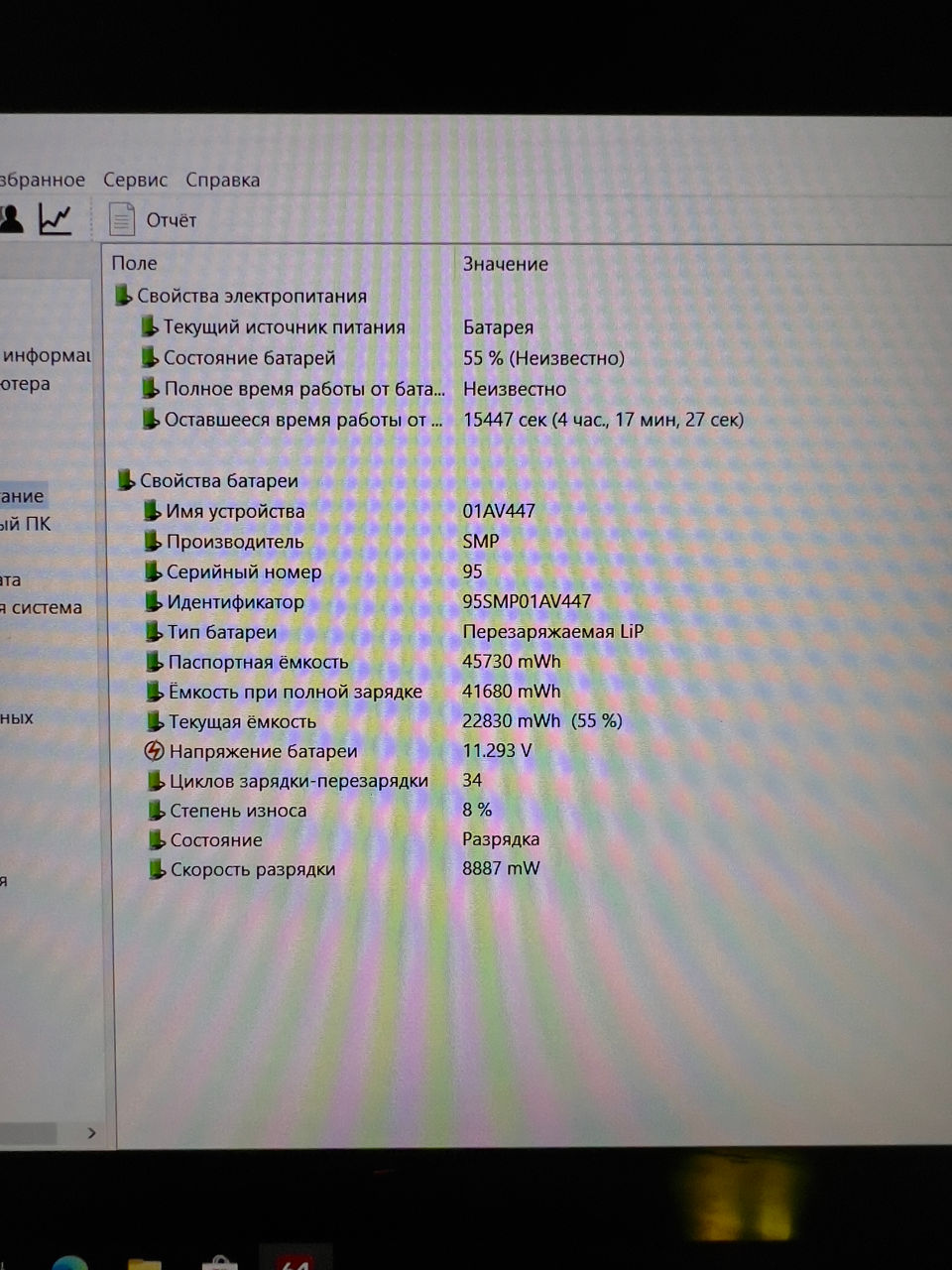
Task: Click the Отчёт document icon
Action: (121, 219)
